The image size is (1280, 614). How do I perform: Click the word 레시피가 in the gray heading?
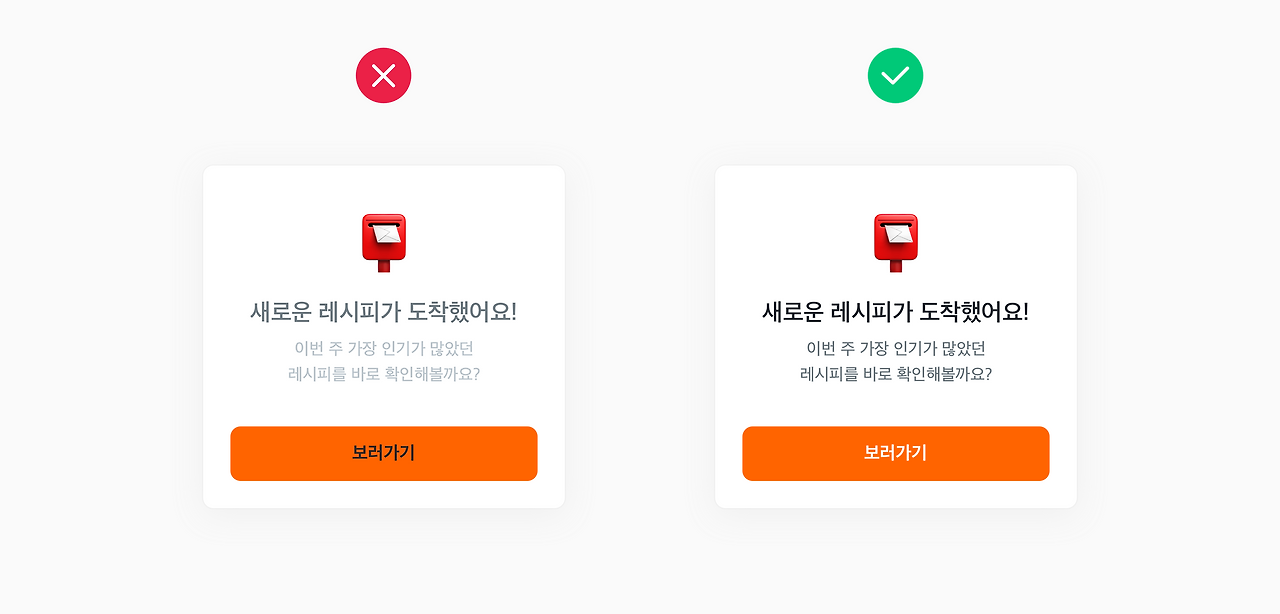[x=360, y=312]
